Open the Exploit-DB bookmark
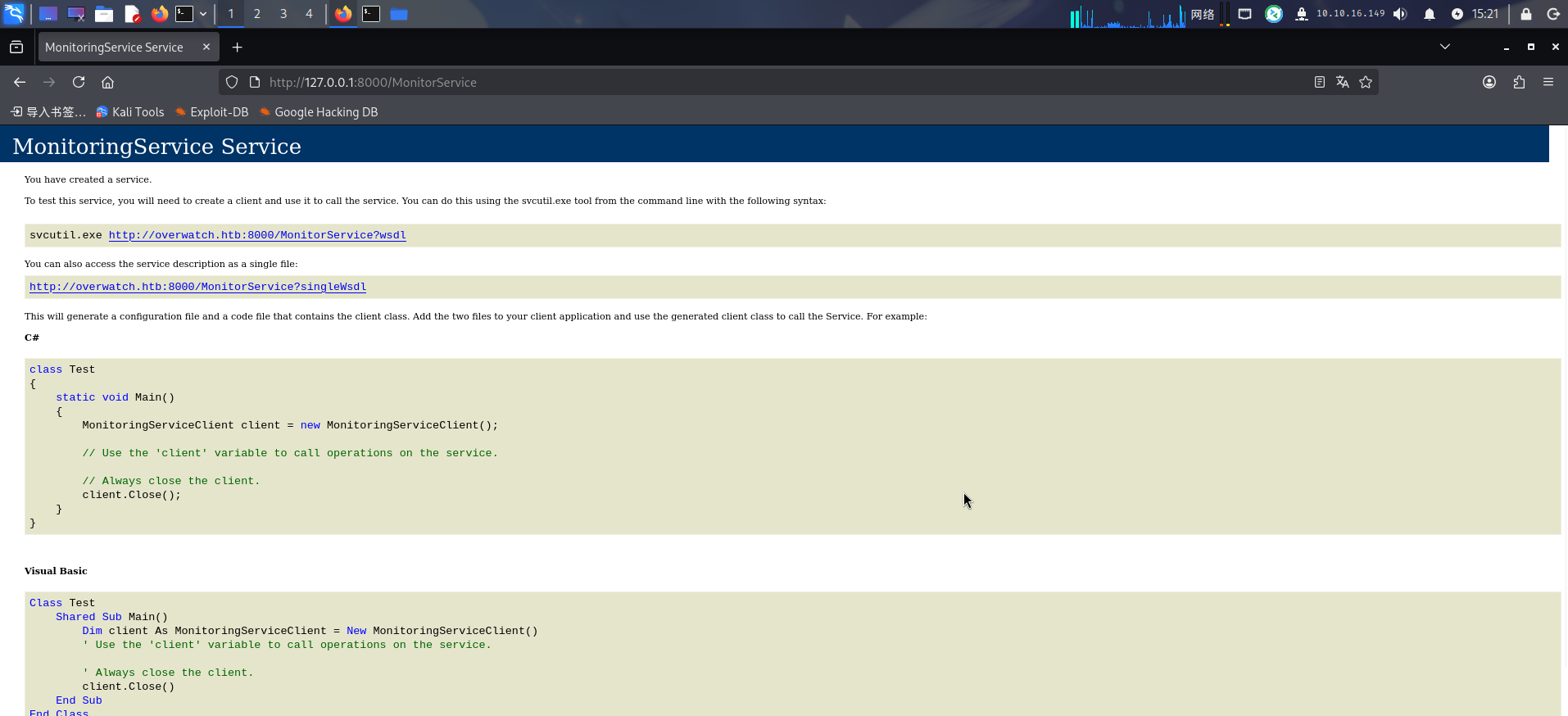 (x=212, y=112)
